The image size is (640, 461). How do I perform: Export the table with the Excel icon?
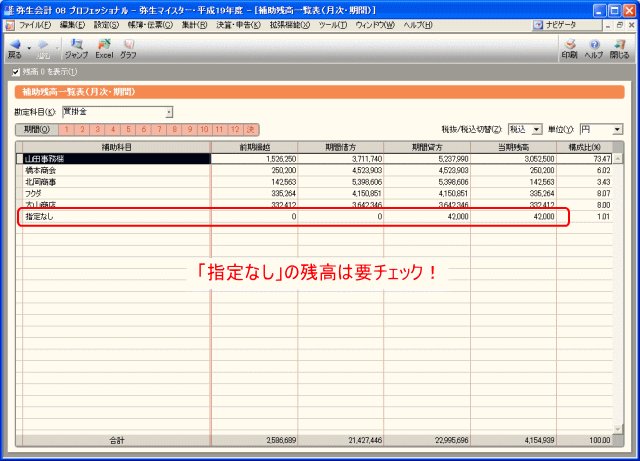point(104,49)
